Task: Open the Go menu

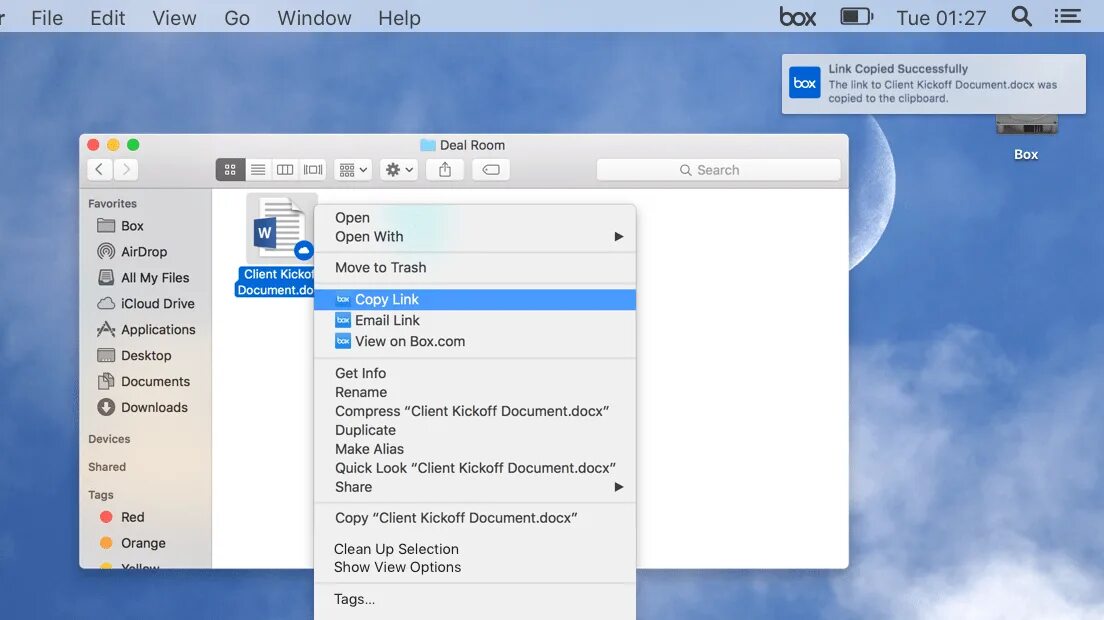Action: click(237, 18)
